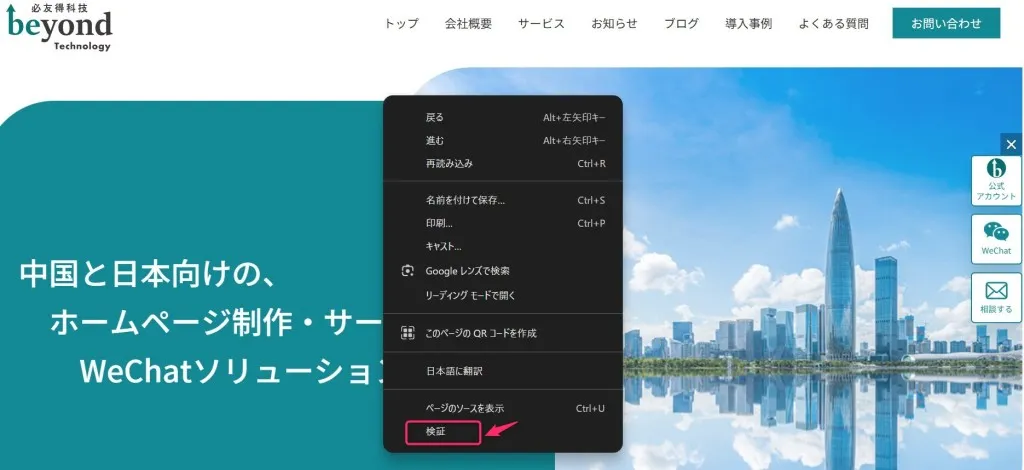The image size is (1024, 470).
Task: Select 印刷 in the context menu
Action: coord(439,223)
